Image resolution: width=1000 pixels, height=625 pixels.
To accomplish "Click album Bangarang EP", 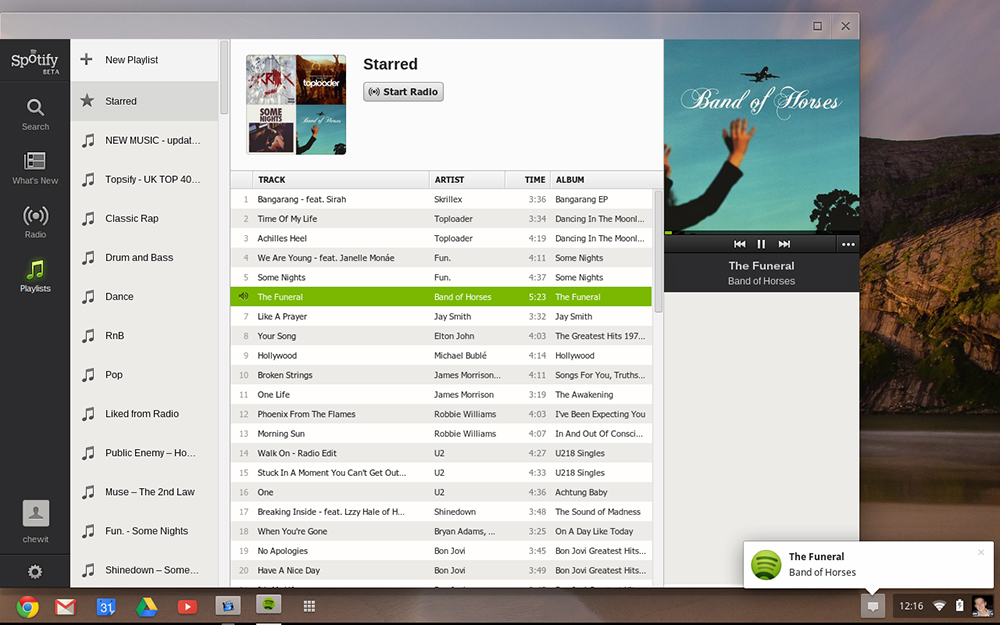I will [582, 199].
